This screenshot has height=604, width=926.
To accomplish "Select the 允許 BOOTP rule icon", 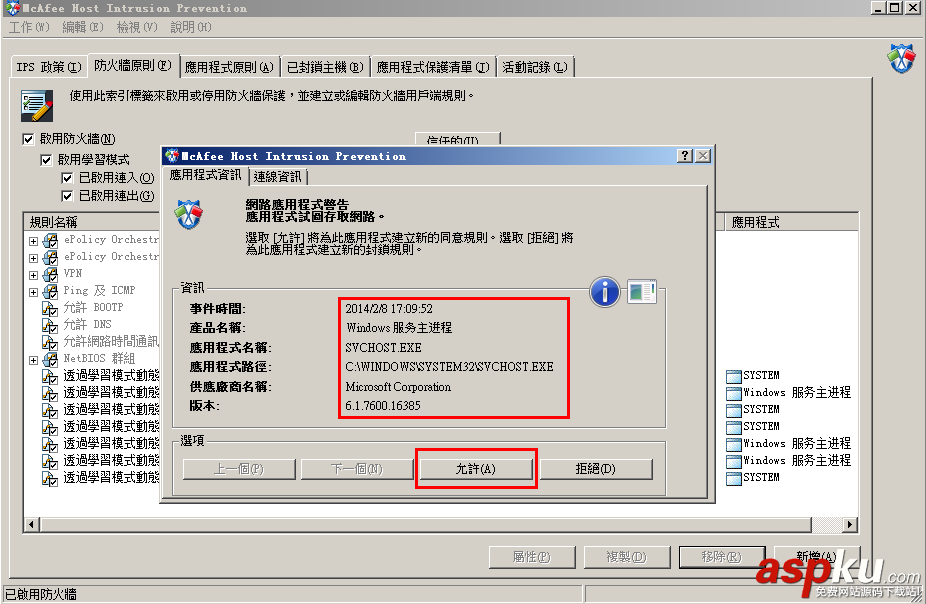I will tap(50, 308).
